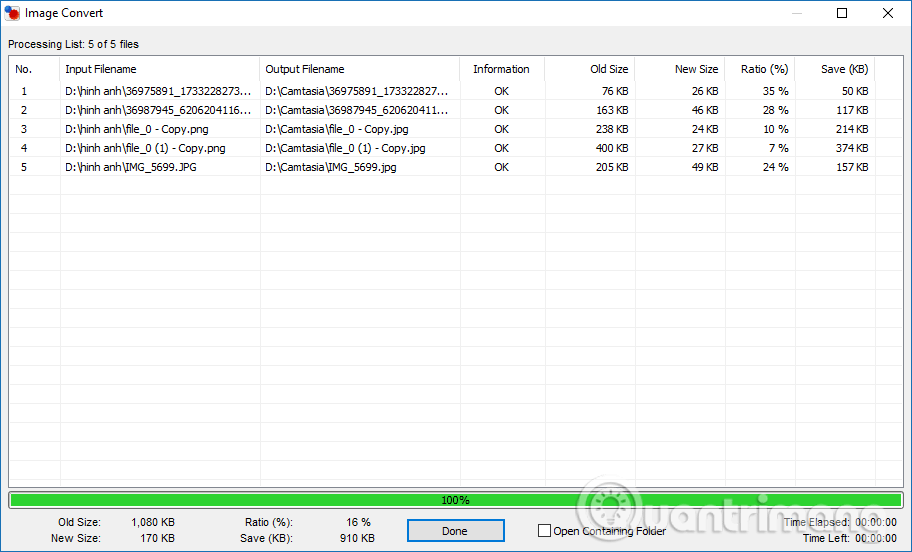Sort by Output Filename column header
Viewport: 912px width, 552px height.
305,69
